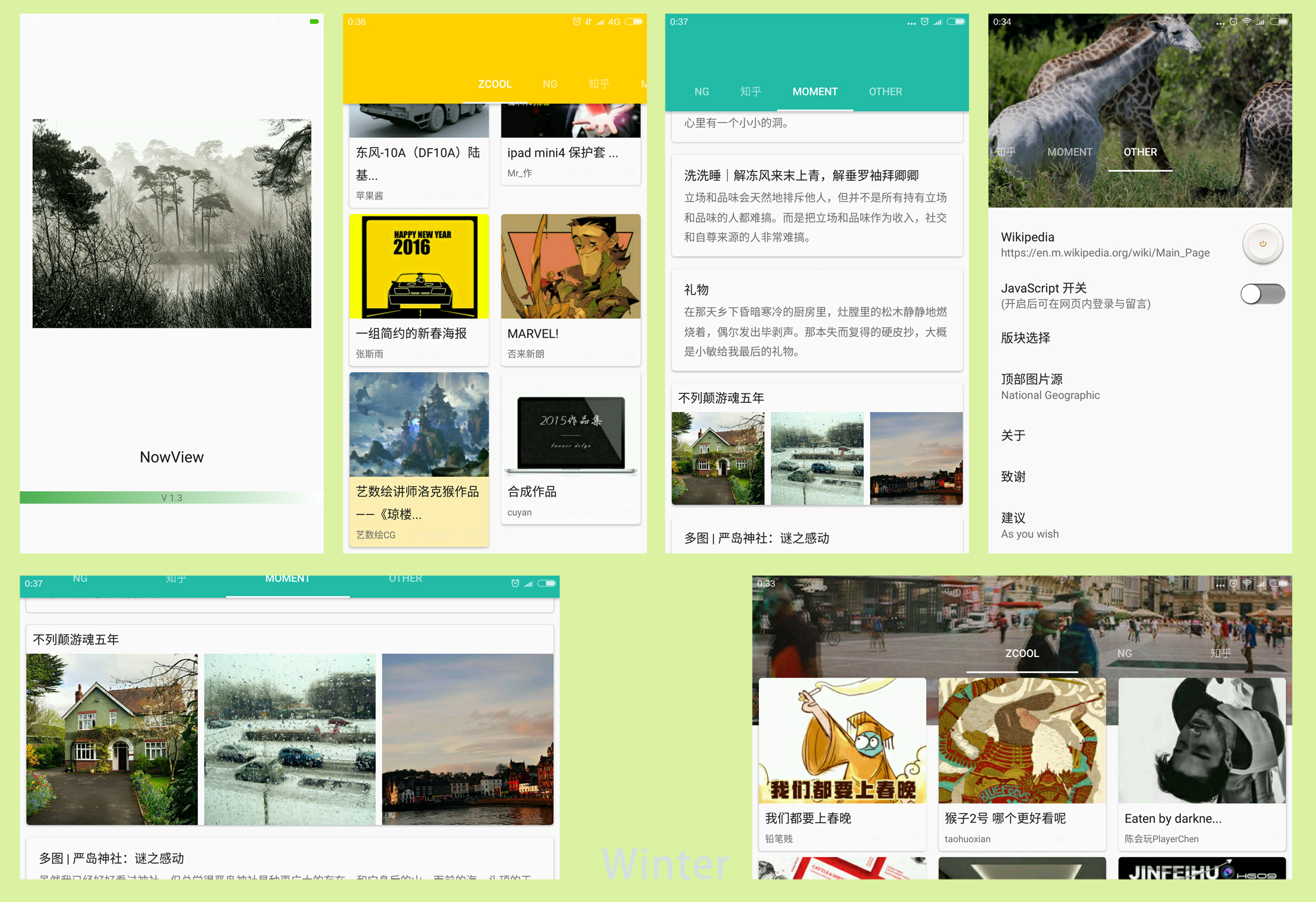Tap the MARVEL! comic artwork image
This screenshot has height=902, width=1316.
(x=570, y=266)
